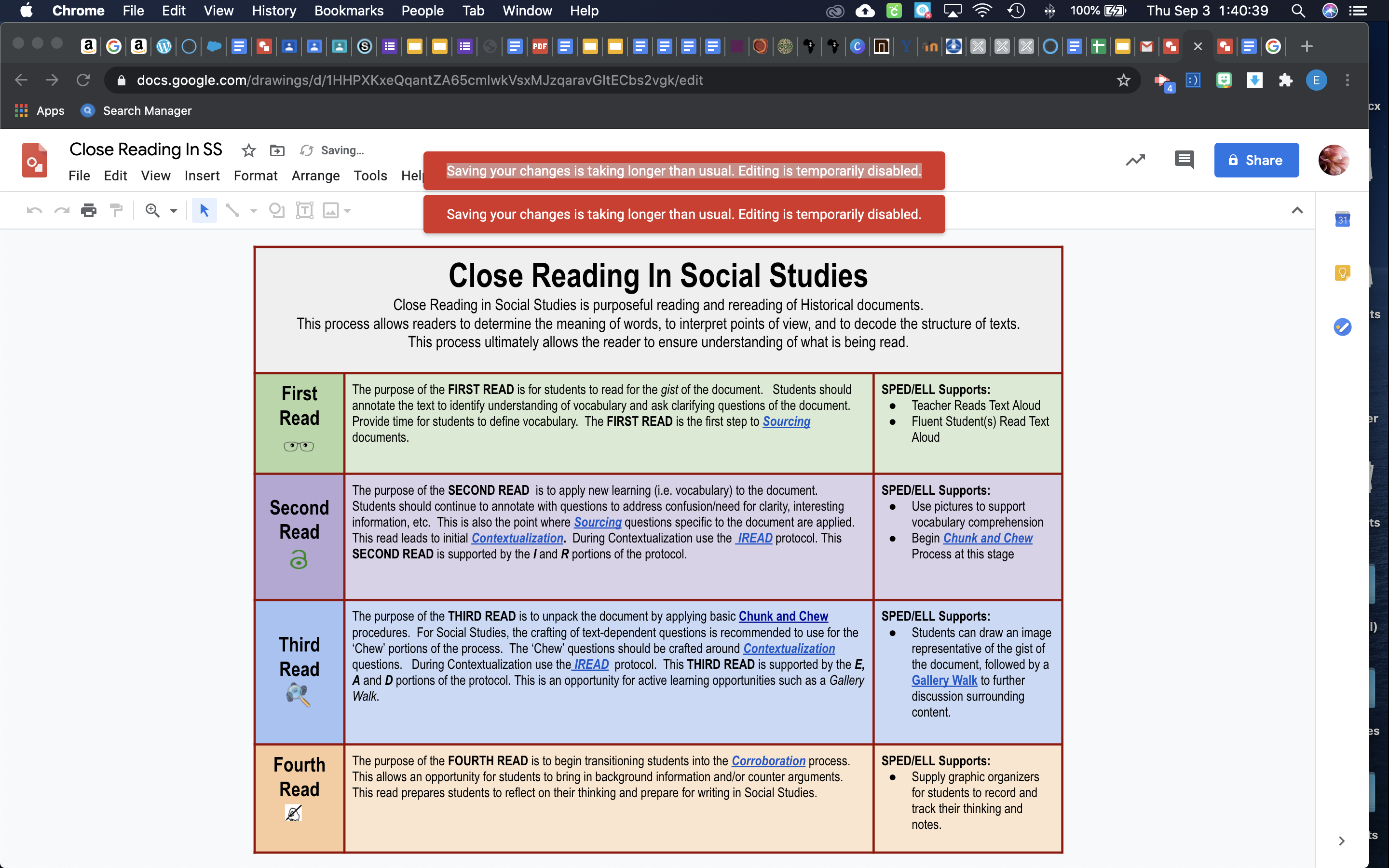Collapse the menus with chevron
Screen dimensions: 1389x868
tap(1296, 211)
